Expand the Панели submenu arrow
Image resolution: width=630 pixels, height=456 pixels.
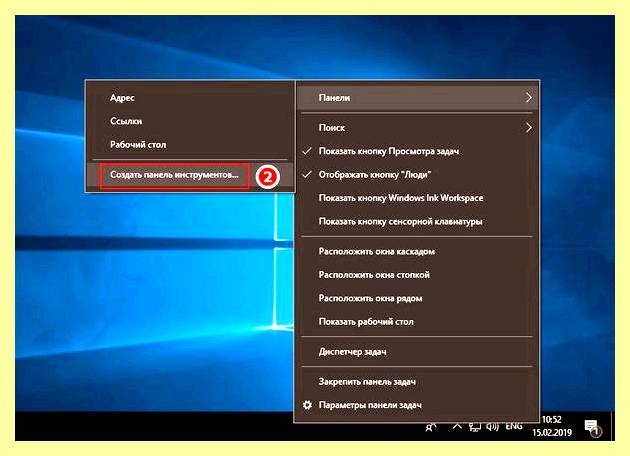[x=529, y=98]
